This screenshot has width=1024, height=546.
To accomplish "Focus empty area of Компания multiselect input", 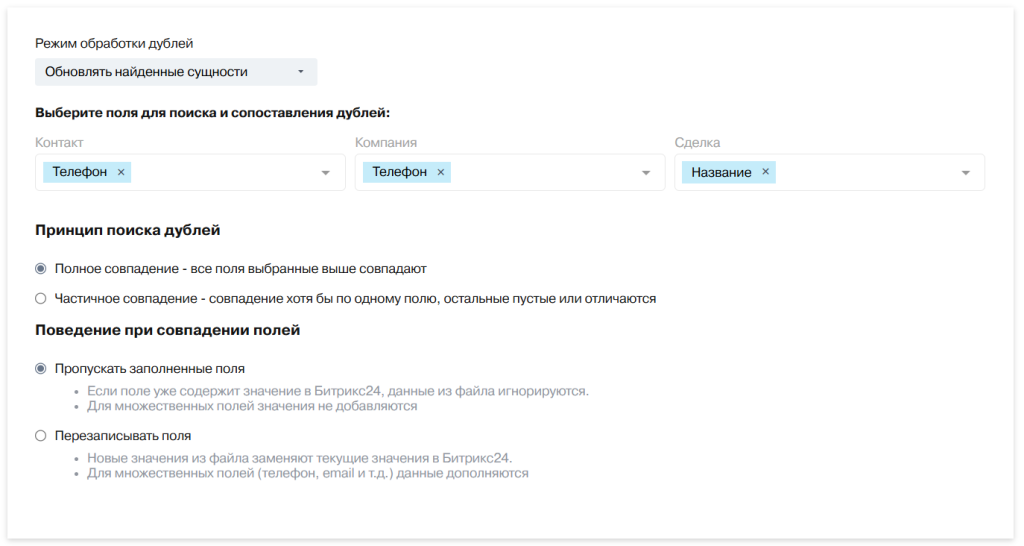I will click(540, 172).
